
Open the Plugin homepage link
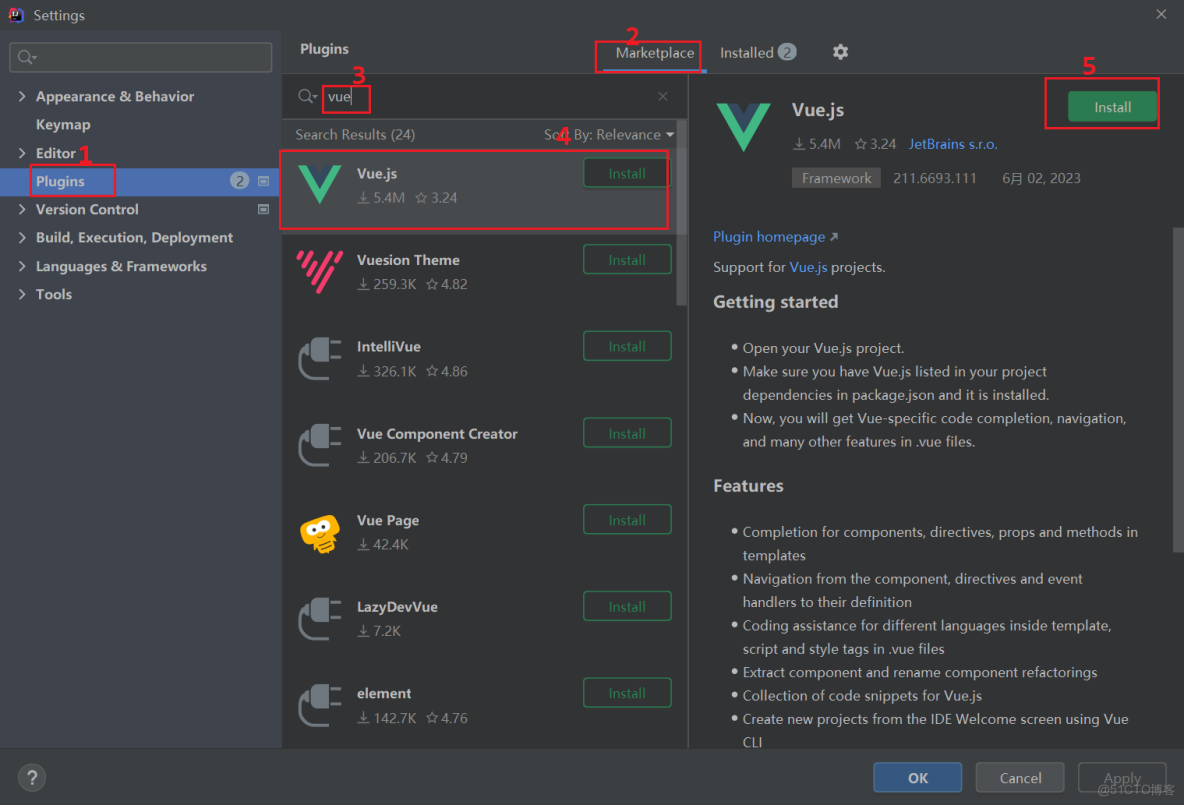click(x=769, y=236)
